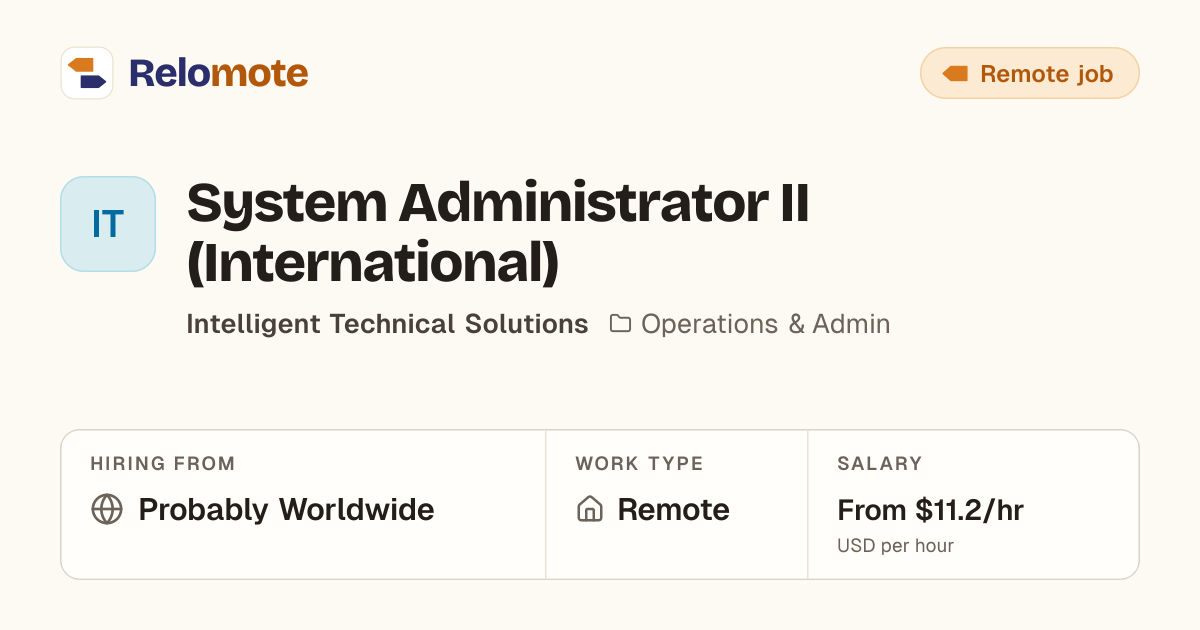
Task: Click the SALARY label
Action: [x=880, y=464]
